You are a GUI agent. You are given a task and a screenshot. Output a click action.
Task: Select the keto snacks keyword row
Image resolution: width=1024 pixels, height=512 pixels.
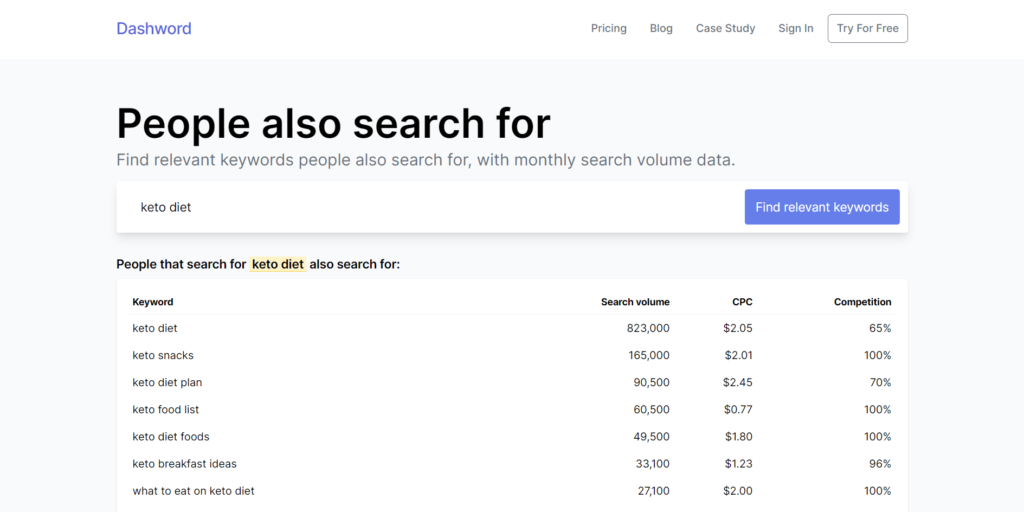(163, 355)
